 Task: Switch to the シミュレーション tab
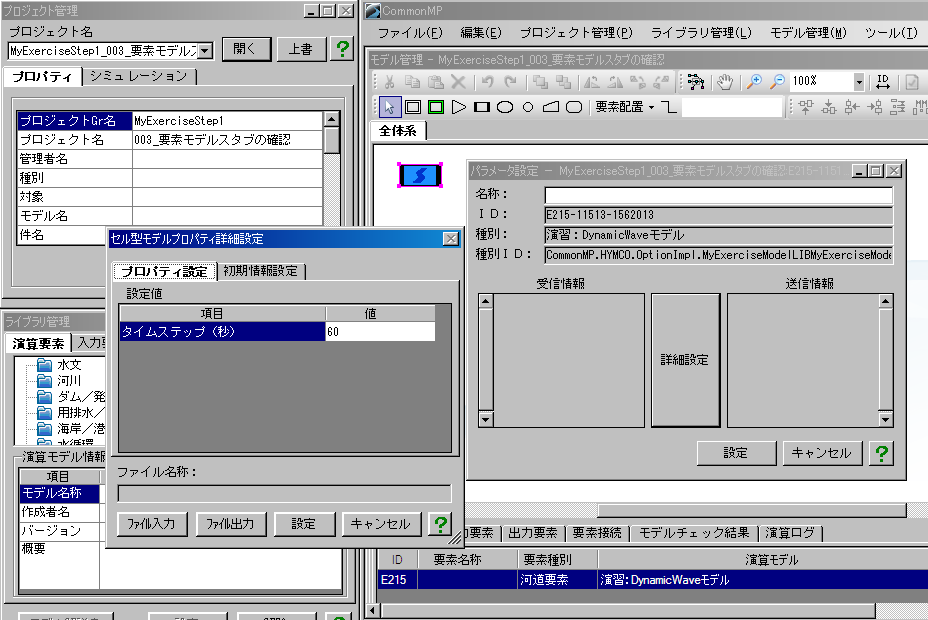138,76
